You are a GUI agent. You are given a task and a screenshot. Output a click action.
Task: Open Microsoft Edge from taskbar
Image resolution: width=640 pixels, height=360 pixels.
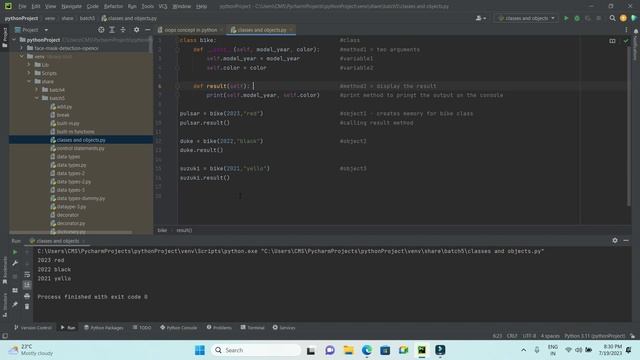tap(367, 350)
